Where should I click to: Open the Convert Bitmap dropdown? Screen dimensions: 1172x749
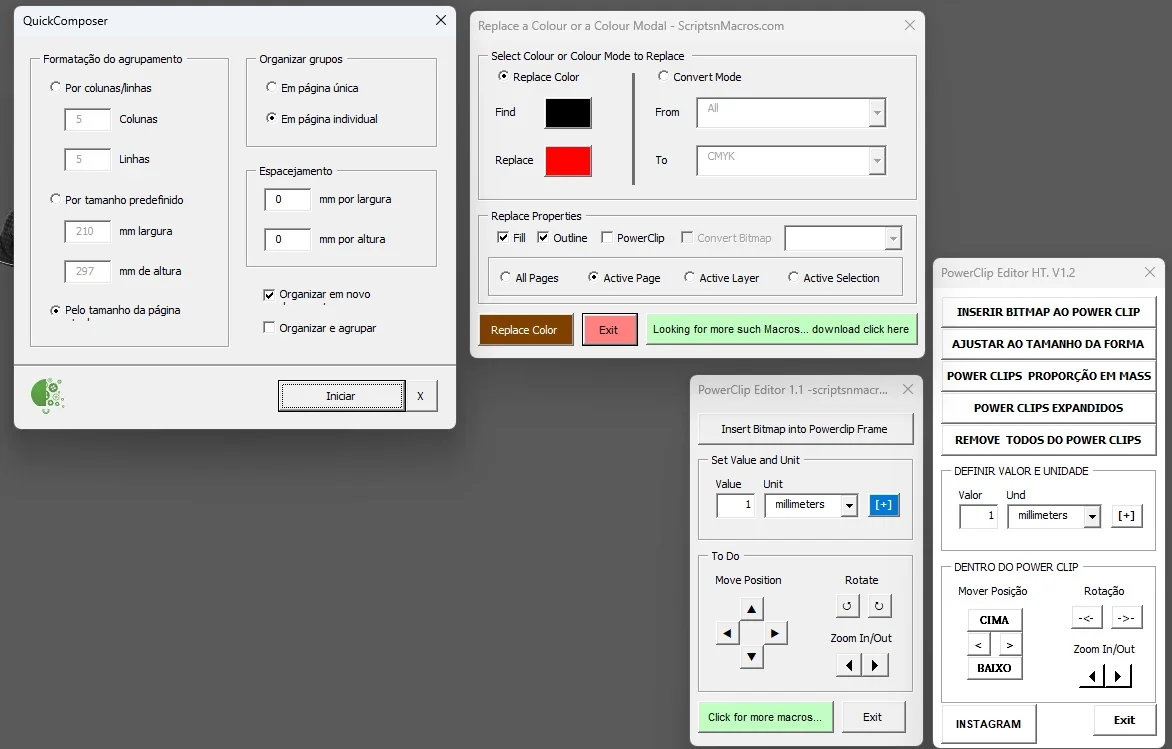coord(893,238)
